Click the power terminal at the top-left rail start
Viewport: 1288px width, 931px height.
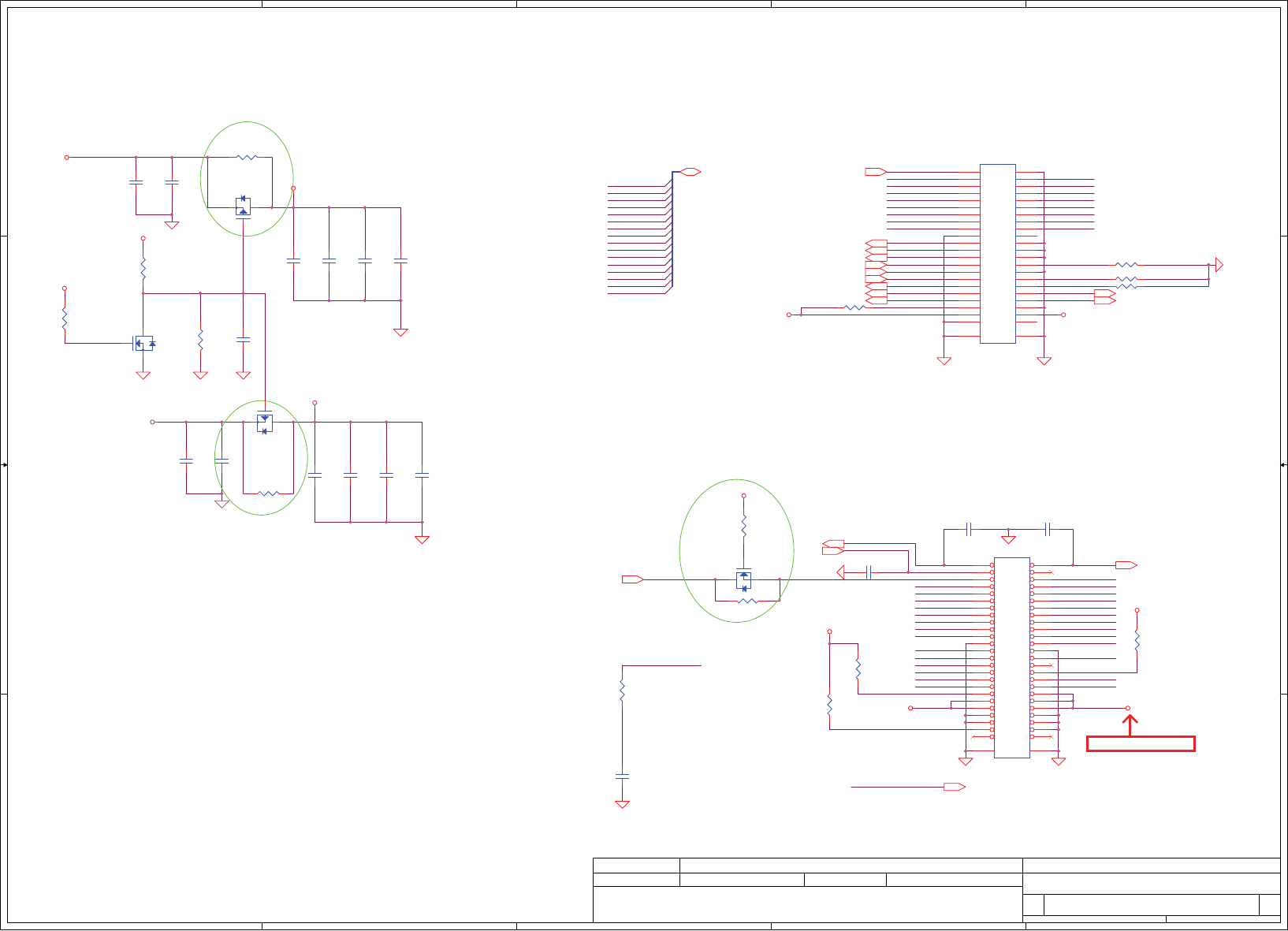pyautogui.click(x=67, y=157)
